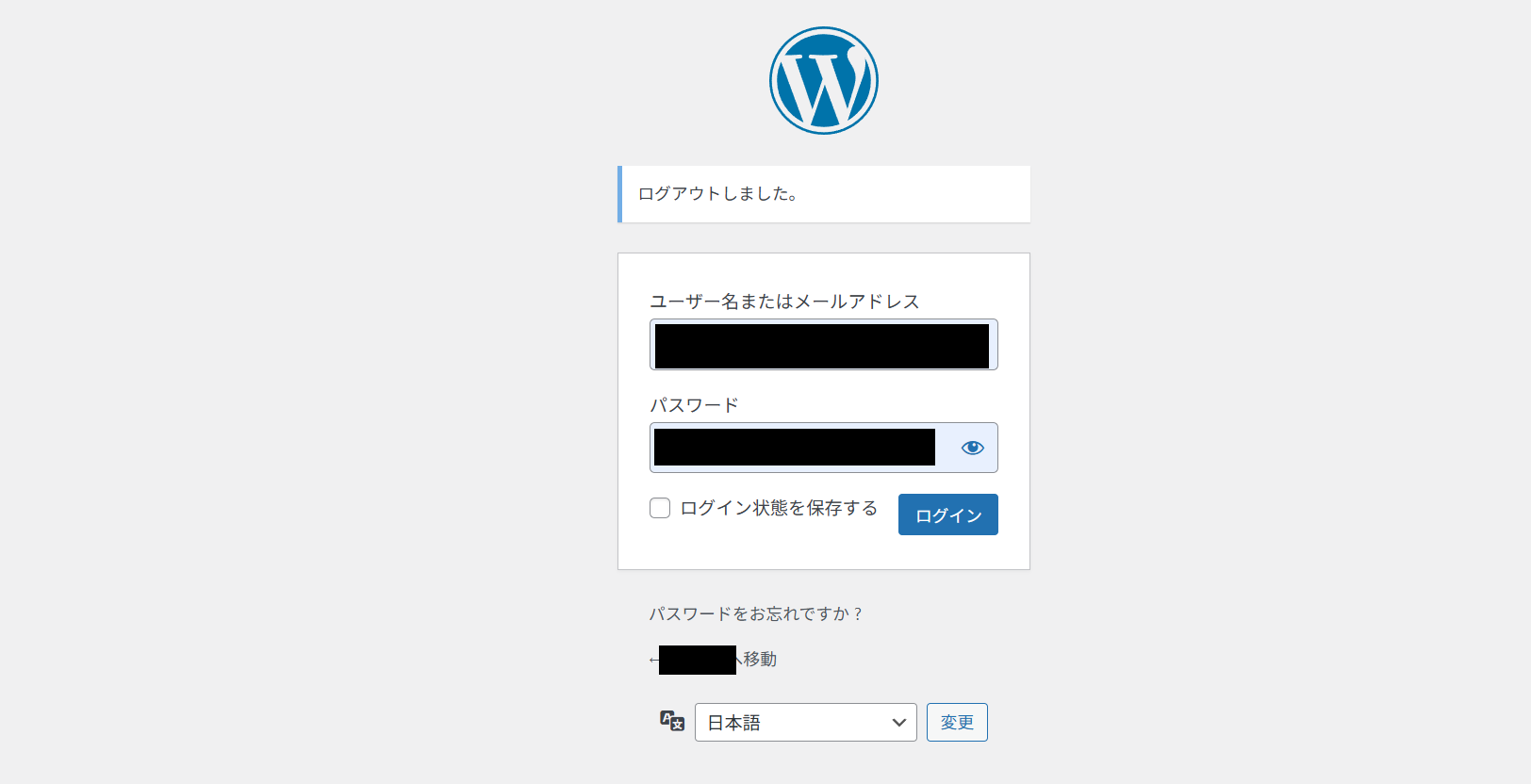Image resolution: width=1531 pixels, height=784 pixels.
Task: Click the ログアウトしました。 notice text
Action: click(x=718, y=194)
